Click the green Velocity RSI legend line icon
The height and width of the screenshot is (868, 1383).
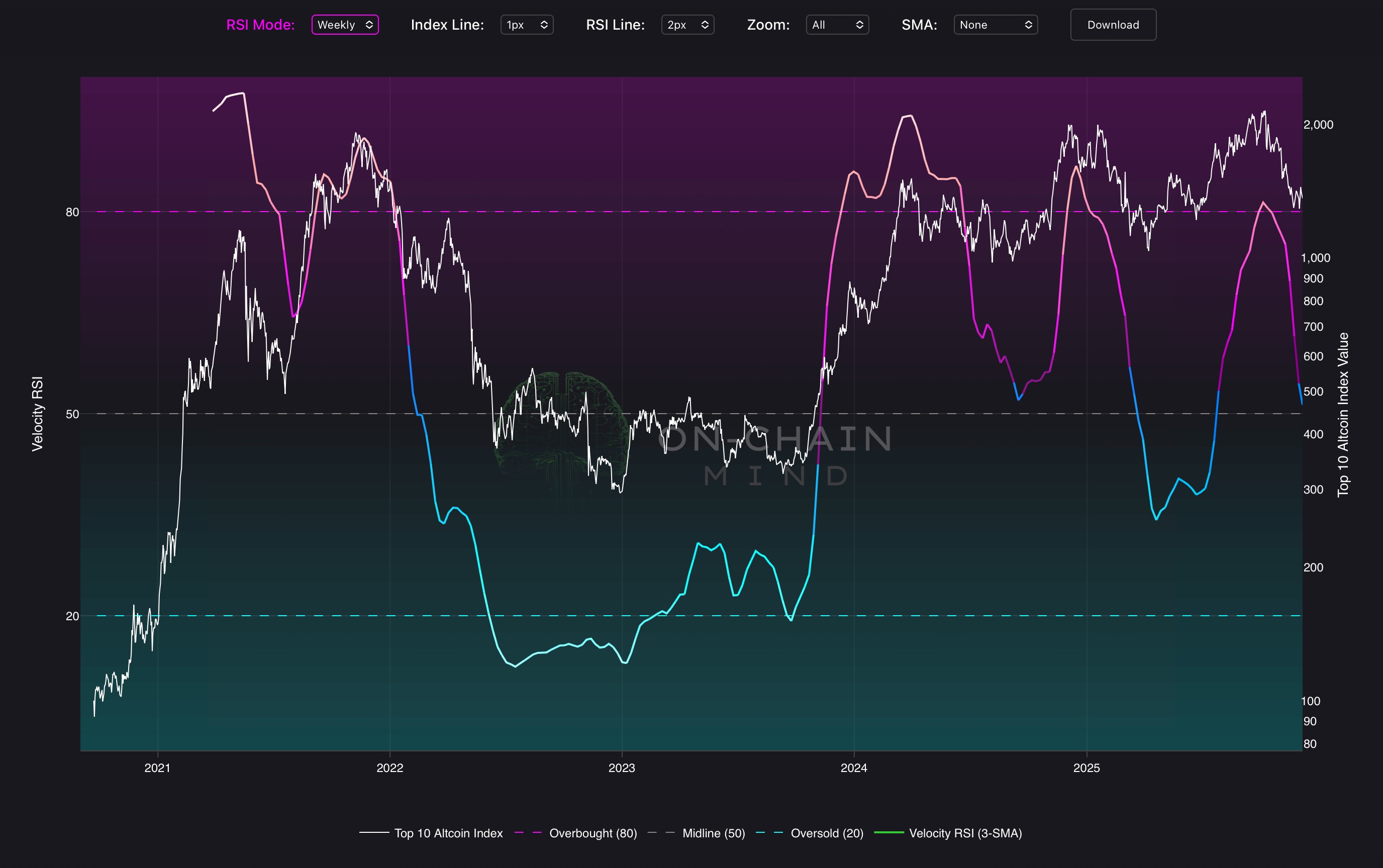889,832
